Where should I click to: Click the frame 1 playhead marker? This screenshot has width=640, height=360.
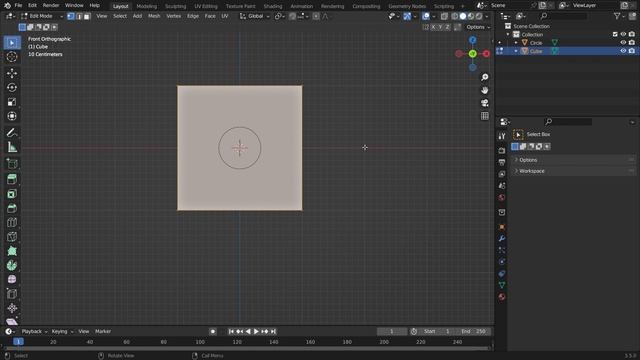click(18, 342)
